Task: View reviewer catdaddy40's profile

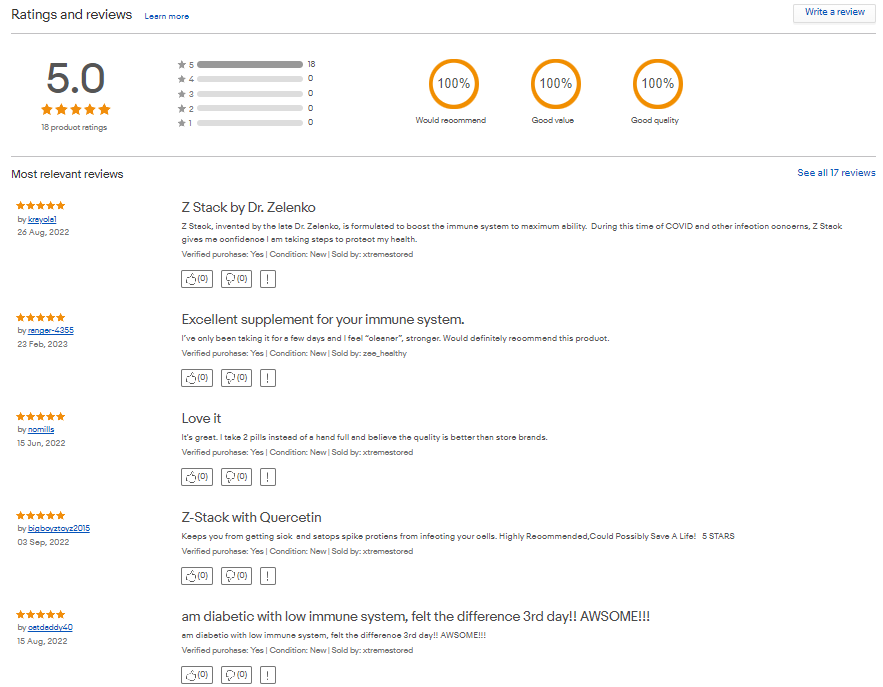Action: coord(50,627)
